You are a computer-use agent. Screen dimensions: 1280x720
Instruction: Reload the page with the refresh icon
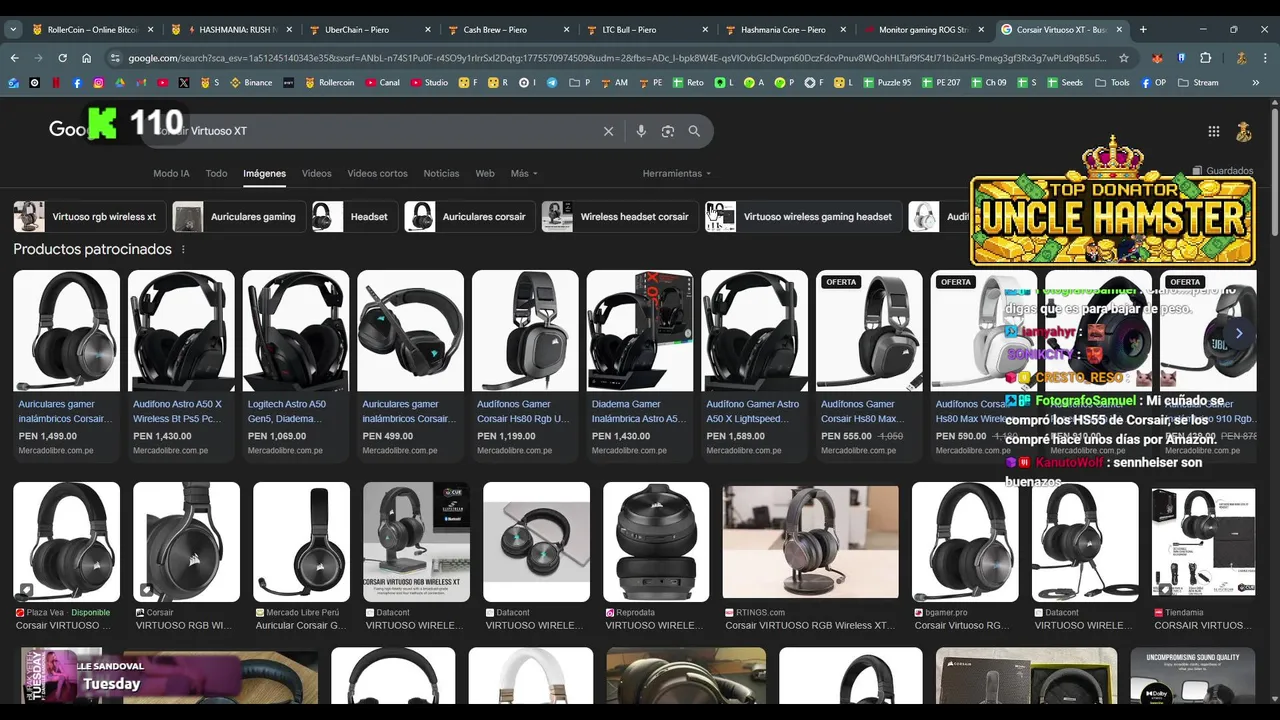pyautogui.click(x=62, y=58)
